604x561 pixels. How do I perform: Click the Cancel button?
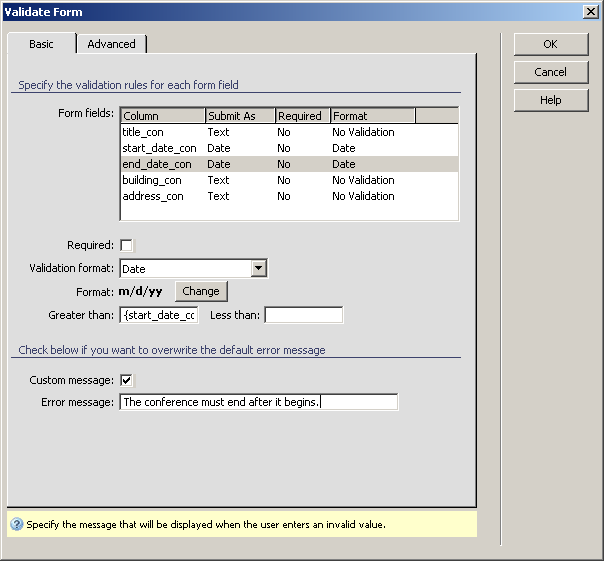pos(550,72)
